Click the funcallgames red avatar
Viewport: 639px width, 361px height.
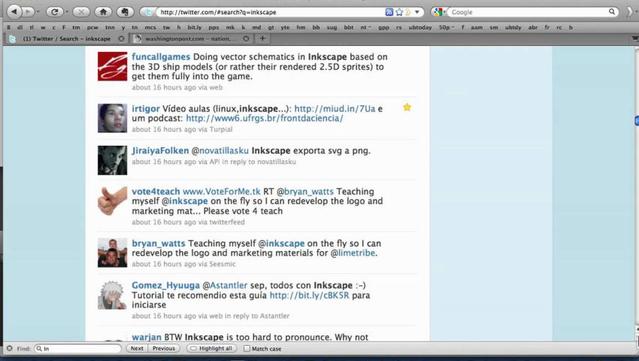pos(112,66)
